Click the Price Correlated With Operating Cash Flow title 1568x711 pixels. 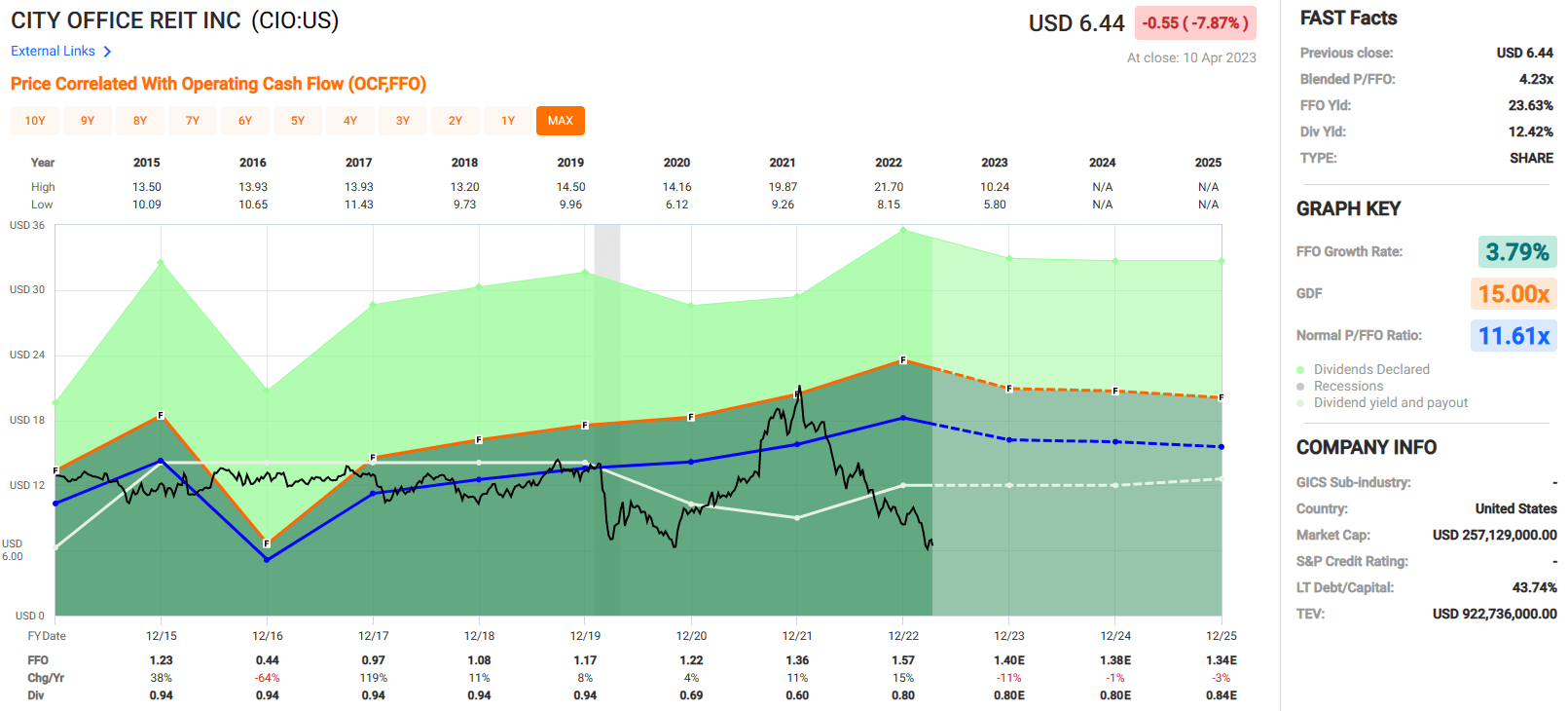point(218,84)
